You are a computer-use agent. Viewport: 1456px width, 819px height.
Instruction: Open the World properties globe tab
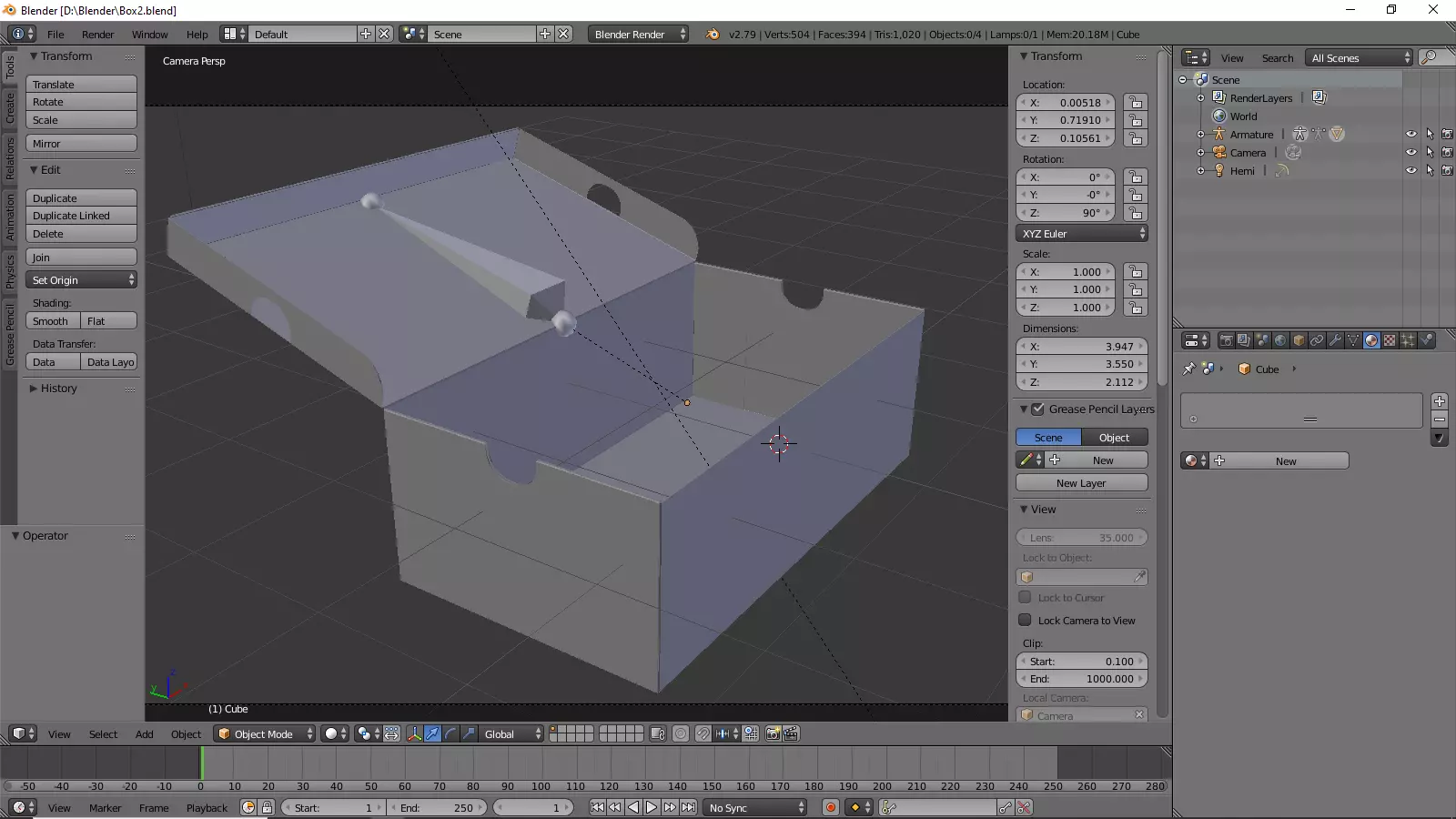[x=1280, y=340]
